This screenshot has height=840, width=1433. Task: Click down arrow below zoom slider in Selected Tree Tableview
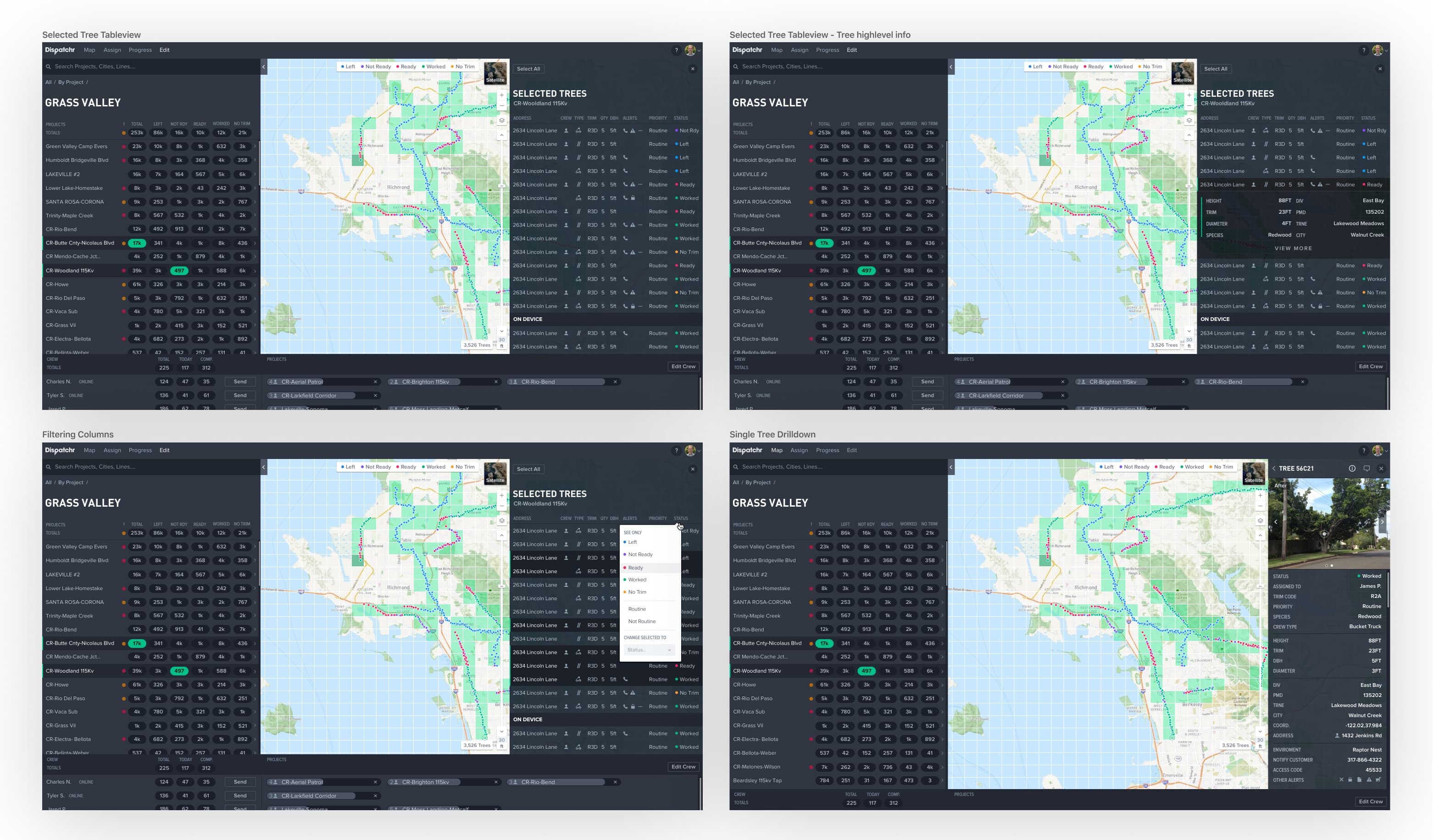coord(501,331)
